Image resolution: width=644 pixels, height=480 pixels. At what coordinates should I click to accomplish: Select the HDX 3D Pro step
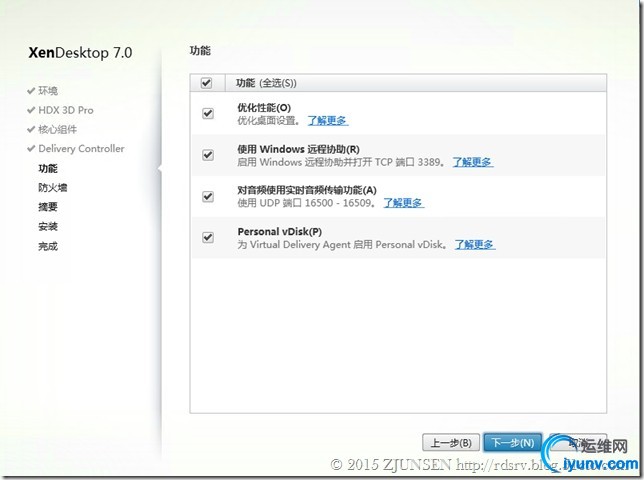click(x=66, y=110)
